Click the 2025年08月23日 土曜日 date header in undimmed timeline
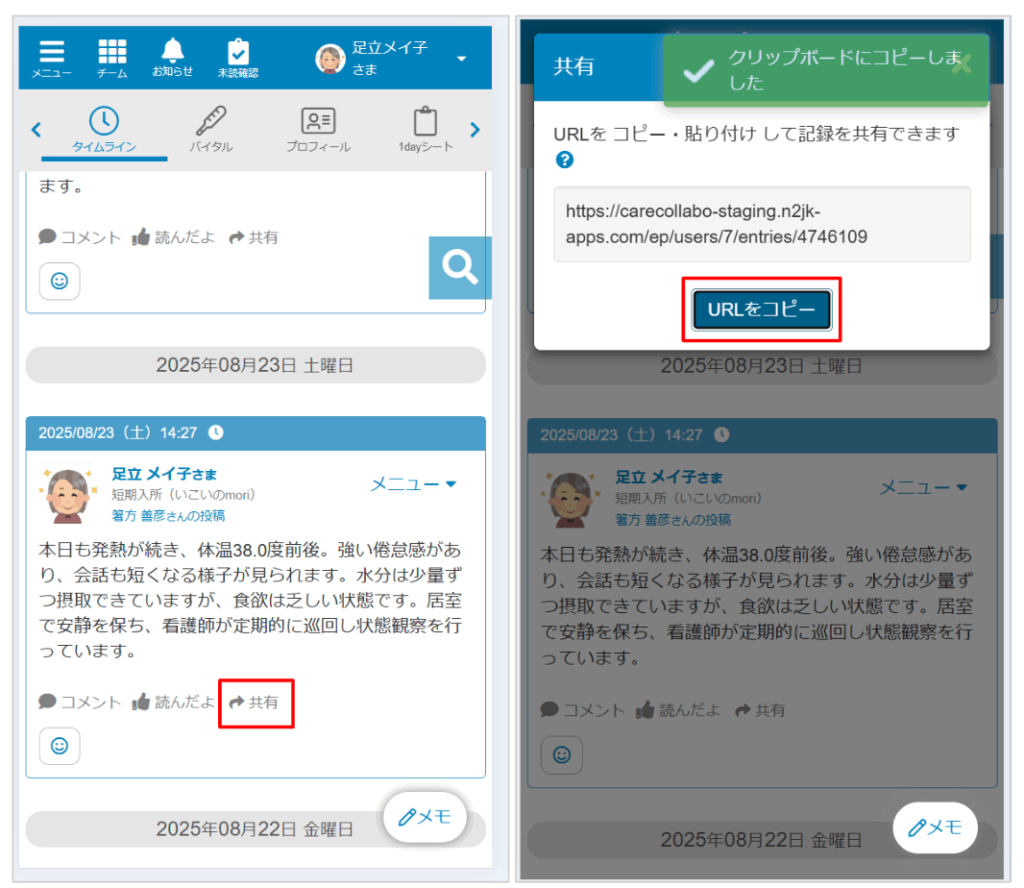 [x=255, y=365]
